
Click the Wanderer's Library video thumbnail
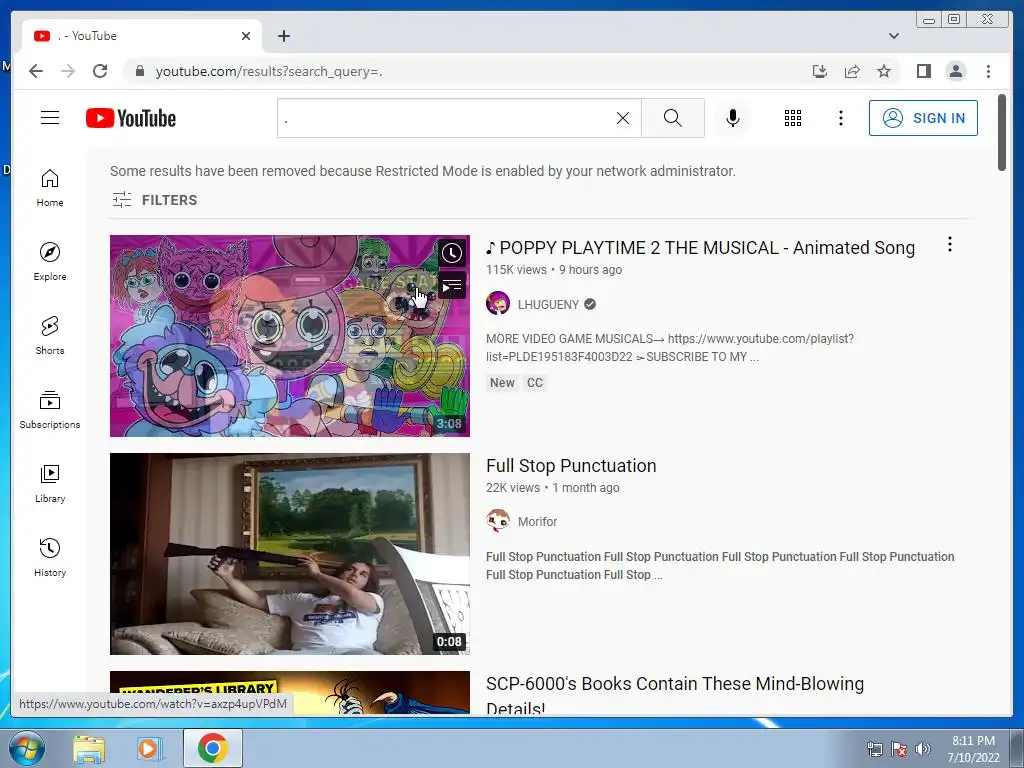[290, 692]
